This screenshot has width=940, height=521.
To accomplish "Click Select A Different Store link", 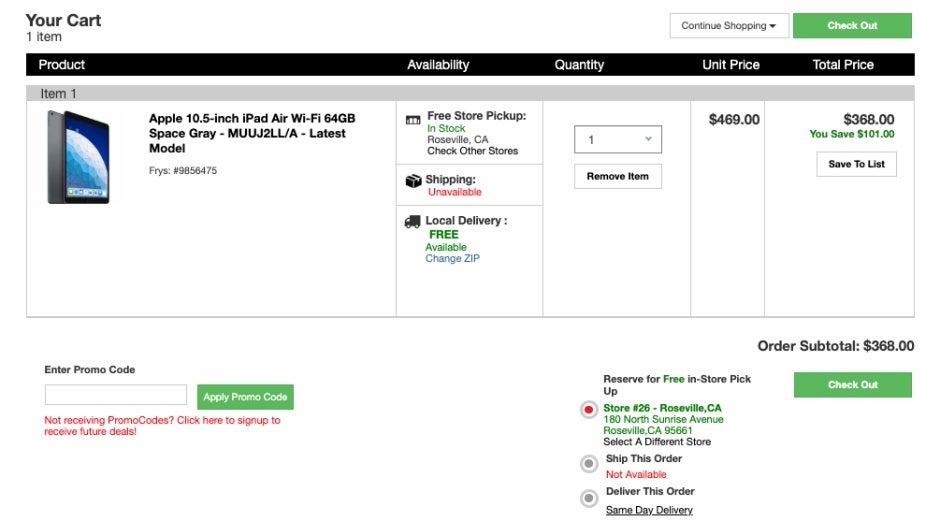I will pyautogui.click(x=657, y=442).
